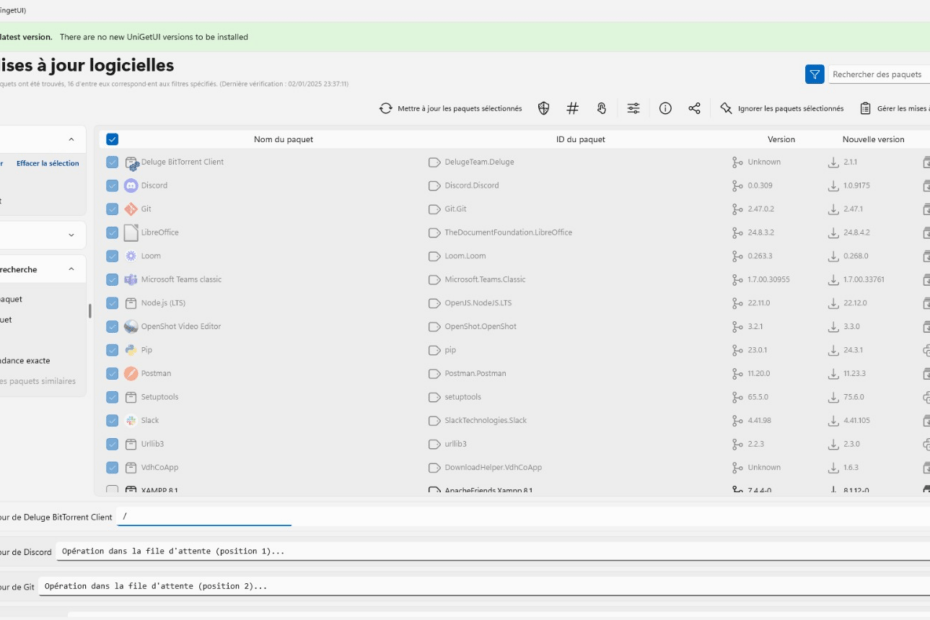The width and height of the screenshot is (930, 620).
Task: Click Effacer la sélection link
Action: pos(47,163)
